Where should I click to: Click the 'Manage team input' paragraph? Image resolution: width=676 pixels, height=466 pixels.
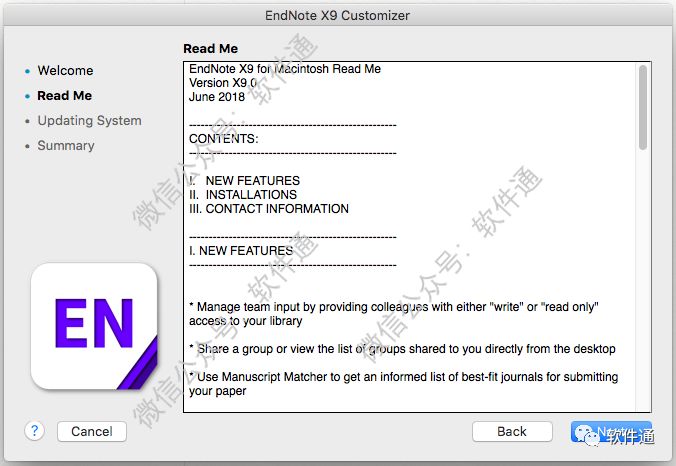click(394, 314)
